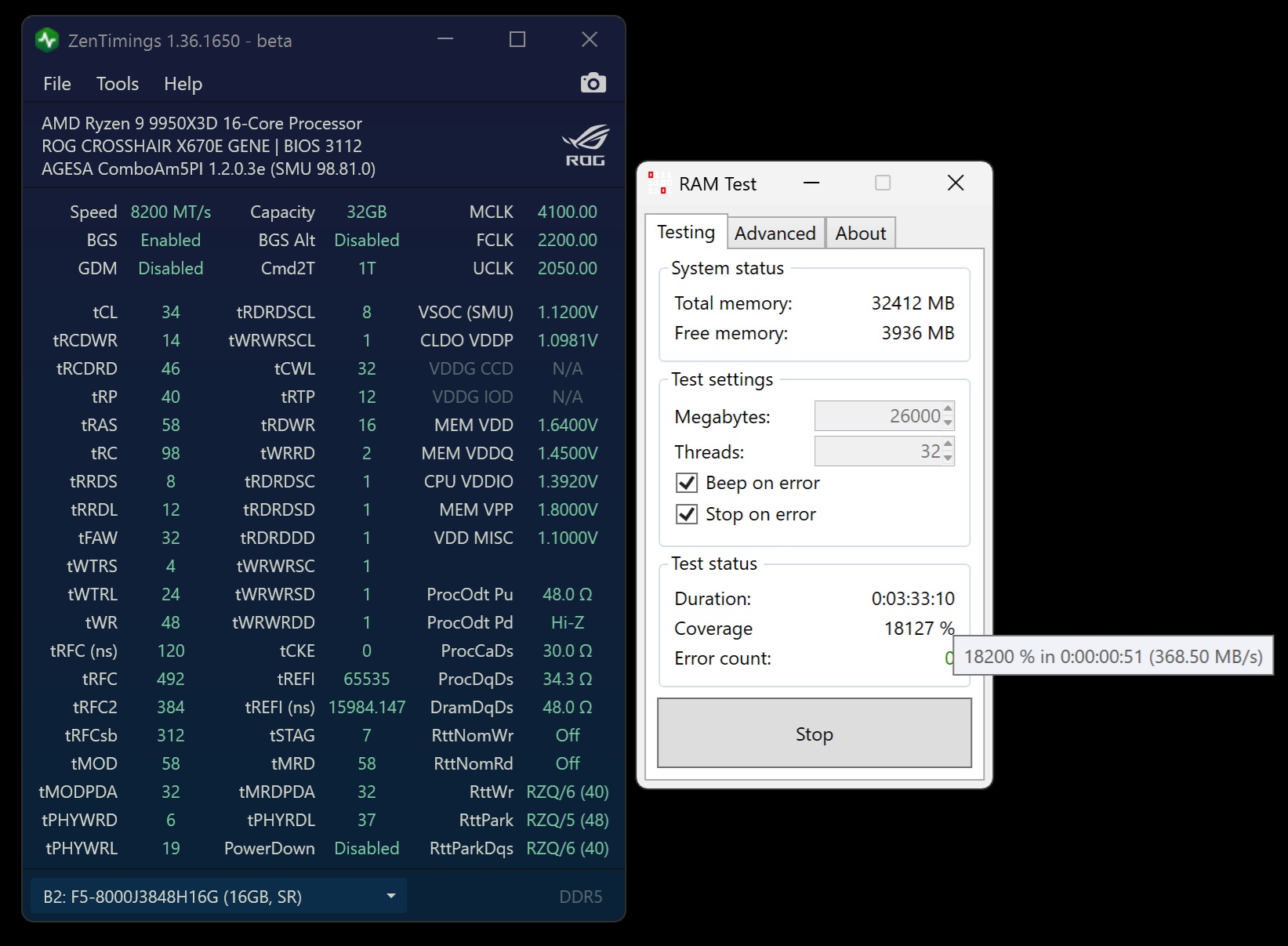Click the RAM Test app icon in title bar
The height and width of the screenshot is (946, 1288).
coord(659,183)
